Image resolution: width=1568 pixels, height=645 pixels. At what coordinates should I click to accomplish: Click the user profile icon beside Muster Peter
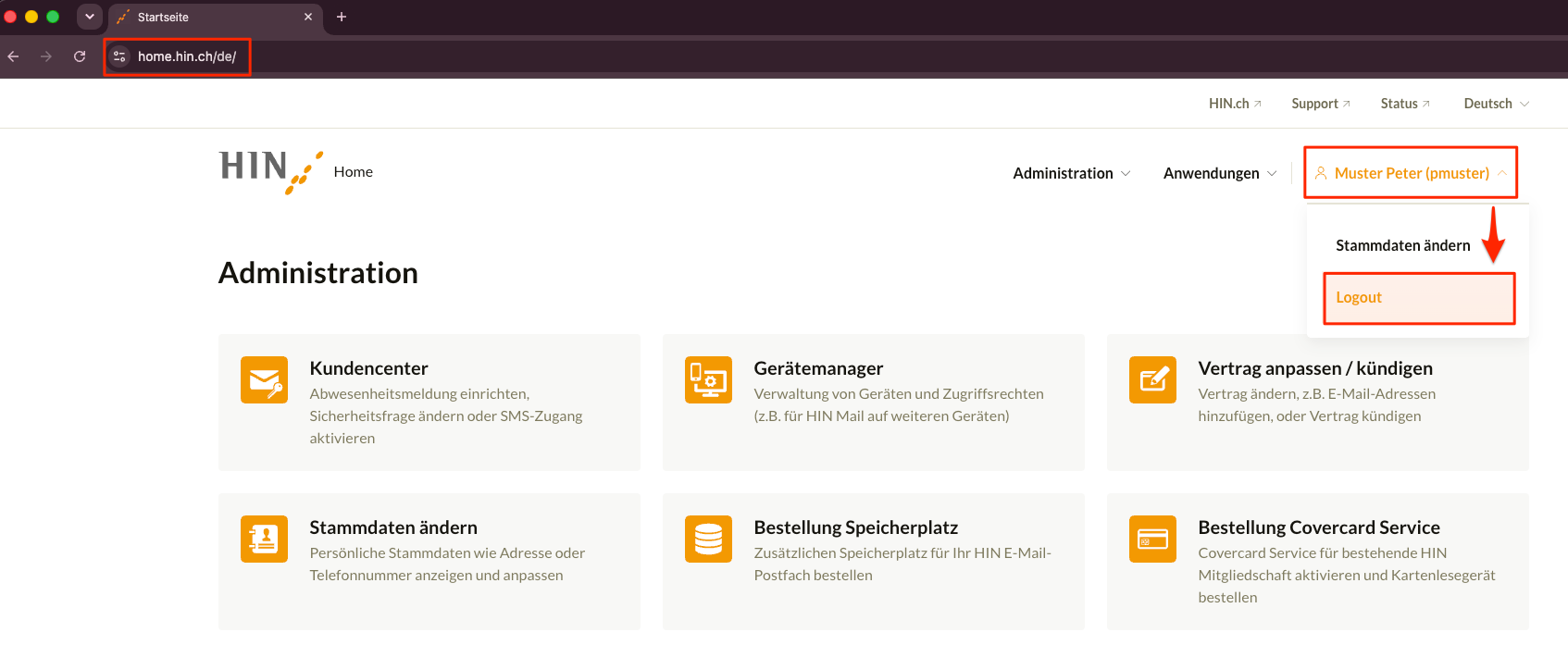coord(1321,173)
